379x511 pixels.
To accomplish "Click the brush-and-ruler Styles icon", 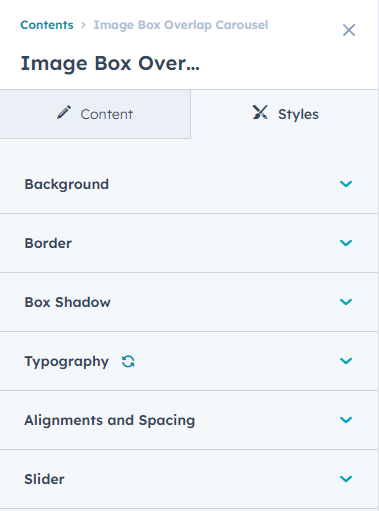I will tap(260, 112).
